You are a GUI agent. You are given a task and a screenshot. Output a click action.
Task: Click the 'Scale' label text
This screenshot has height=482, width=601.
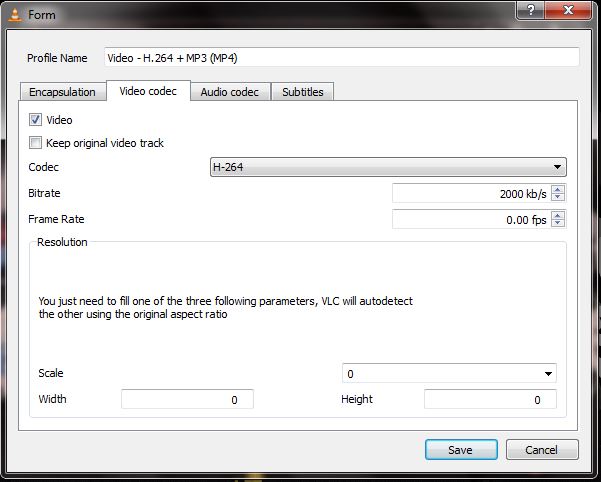(x=51, y=373)
